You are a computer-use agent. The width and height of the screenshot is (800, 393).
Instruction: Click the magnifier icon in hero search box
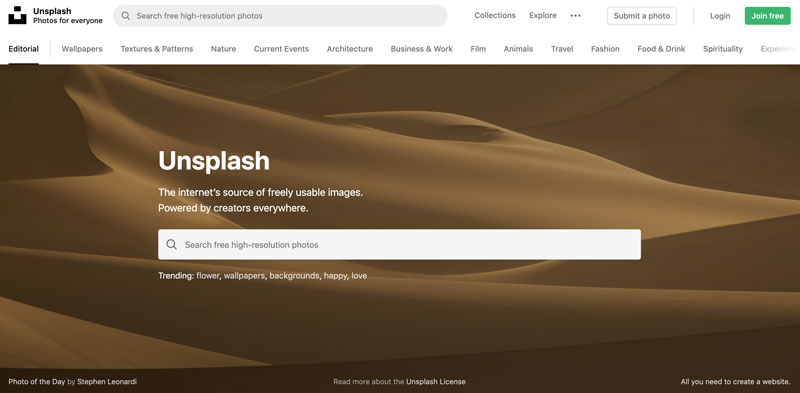click(x=172, y=244)
